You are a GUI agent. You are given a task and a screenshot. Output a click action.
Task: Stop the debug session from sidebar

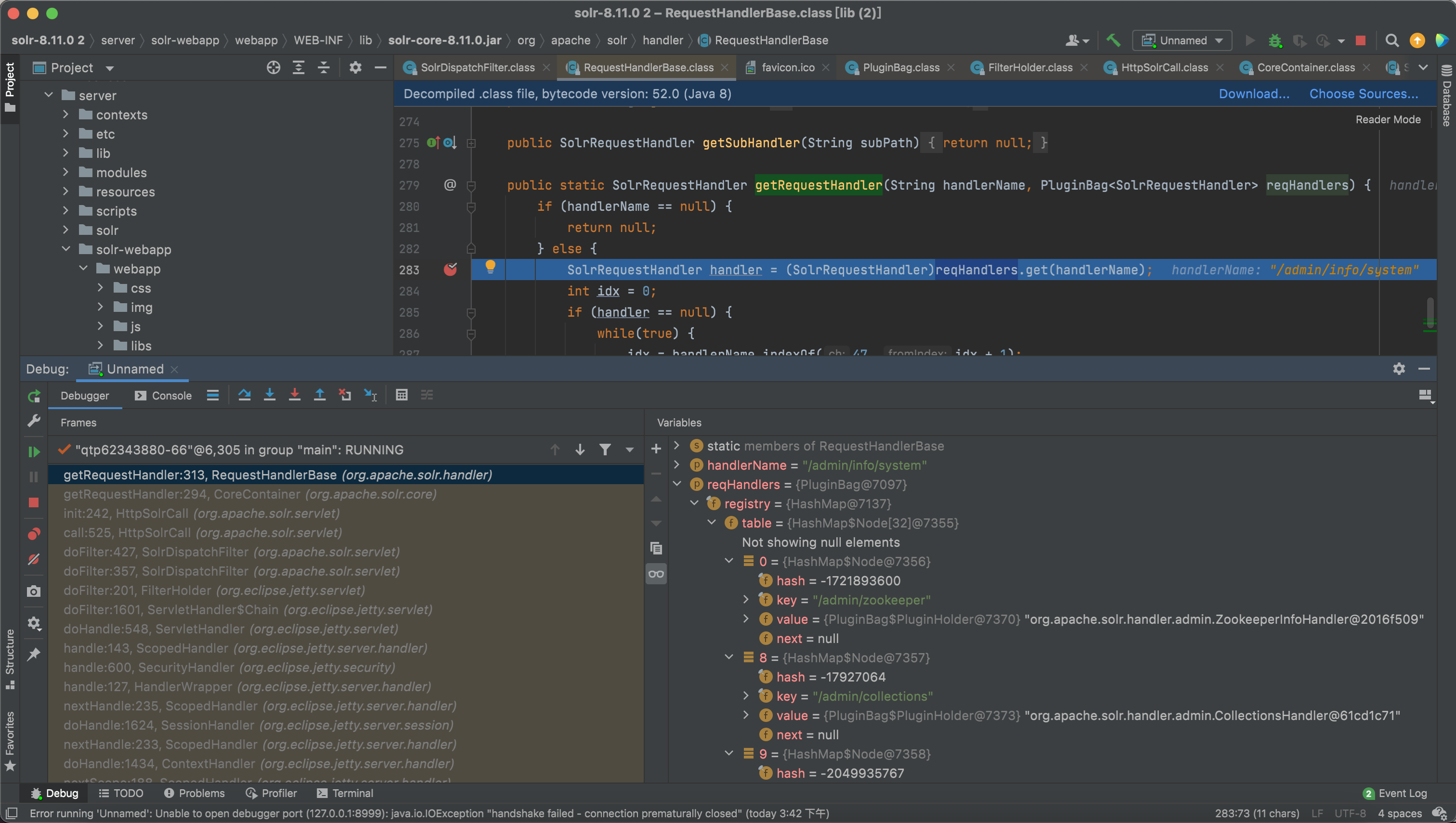[x=34, y=502]
